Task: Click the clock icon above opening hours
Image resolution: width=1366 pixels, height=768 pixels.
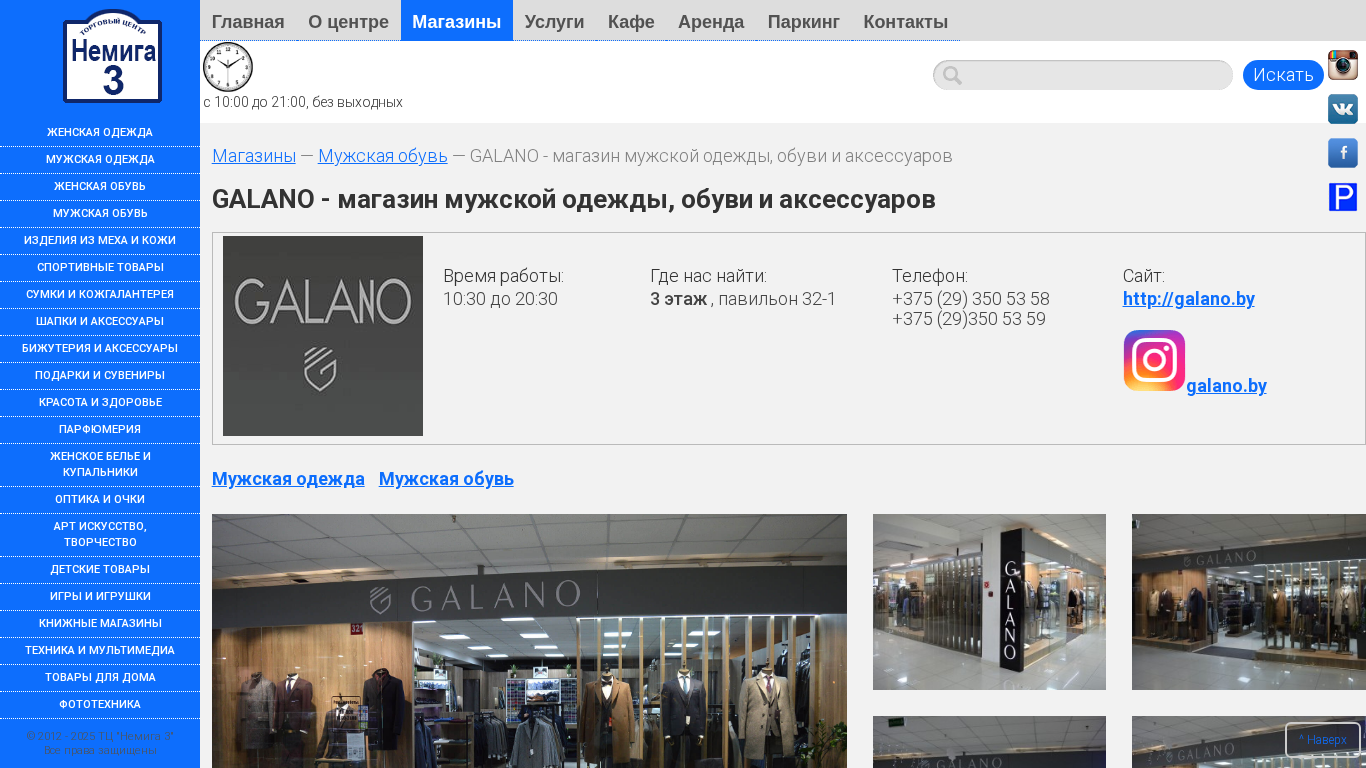Action: tap(228, 67)
